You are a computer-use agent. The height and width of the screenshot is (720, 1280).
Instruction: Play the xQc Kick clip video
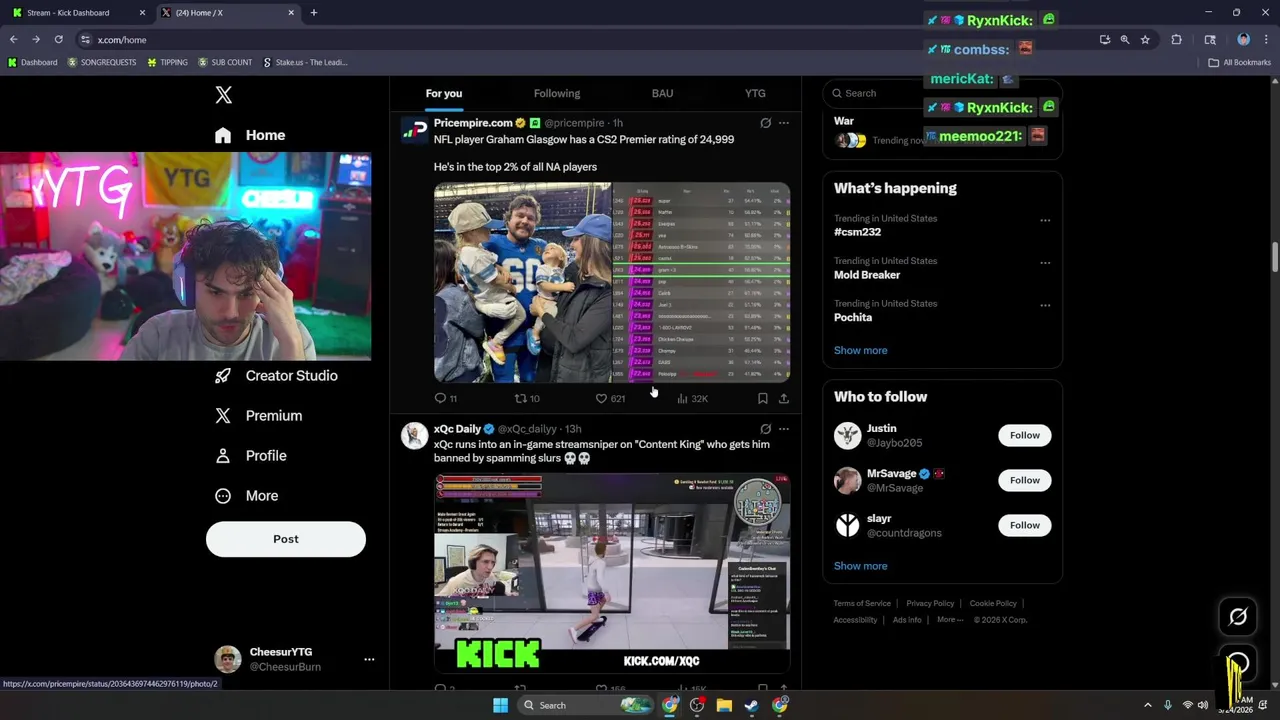612,572
